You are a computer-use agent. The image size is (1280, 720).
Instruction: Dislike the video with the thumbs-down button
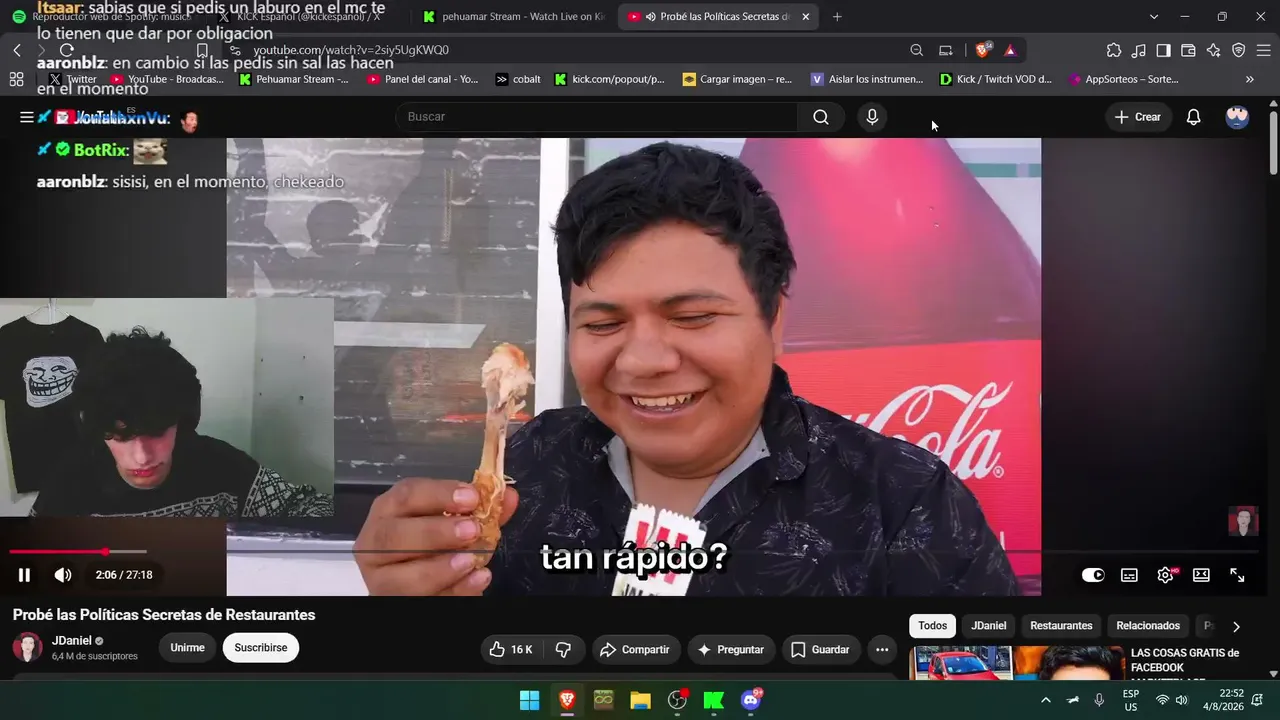[x=563, y=650]
